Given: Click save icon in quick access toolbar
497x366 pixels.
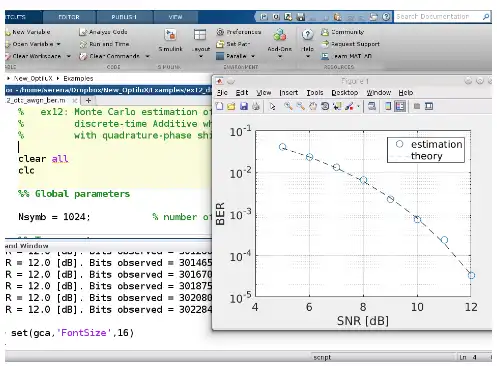Looking at the screenshot, I should 301,17.
